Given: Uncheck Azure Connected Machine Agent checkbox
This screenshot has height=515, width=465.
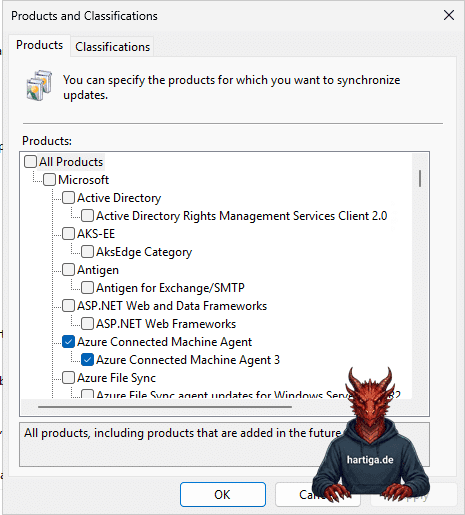Looking at the screenshot, I should coord(68,342).
